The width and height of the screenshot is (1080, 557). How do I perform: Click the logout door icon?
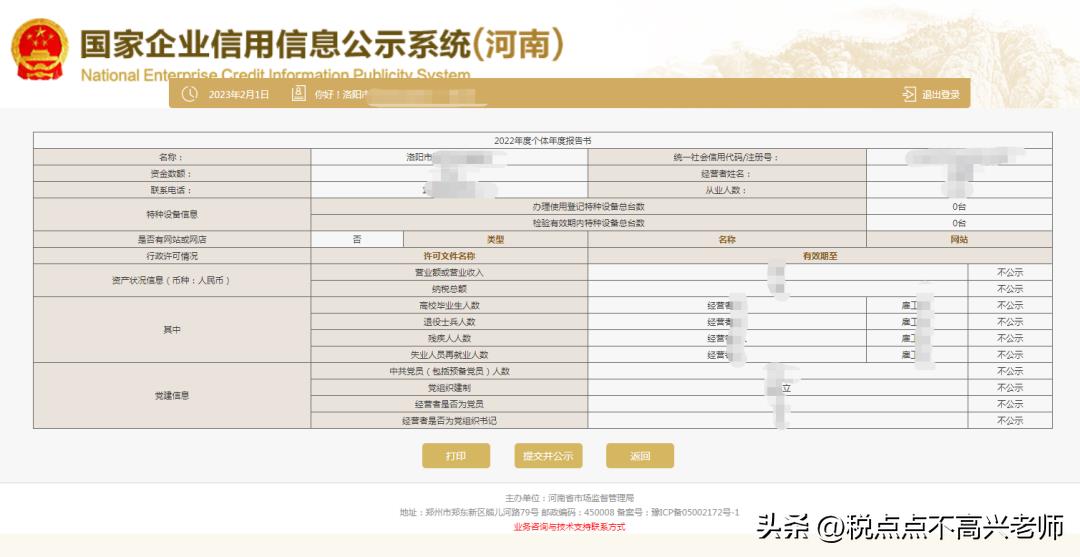[x=908, y=94]
